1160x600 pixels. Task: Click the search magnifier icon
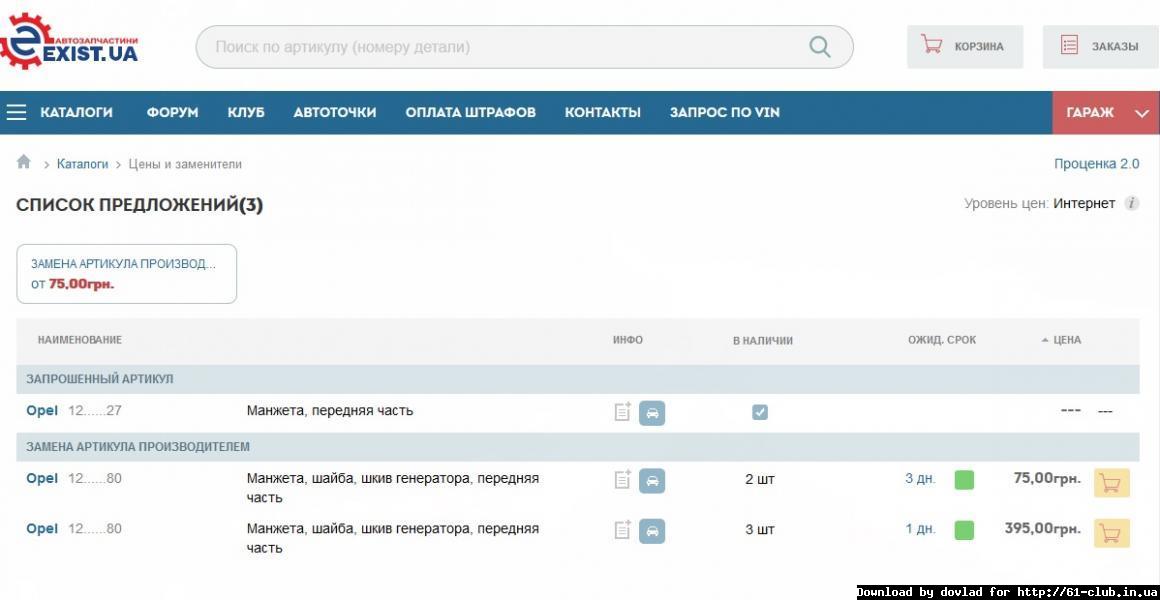(819, 47)
